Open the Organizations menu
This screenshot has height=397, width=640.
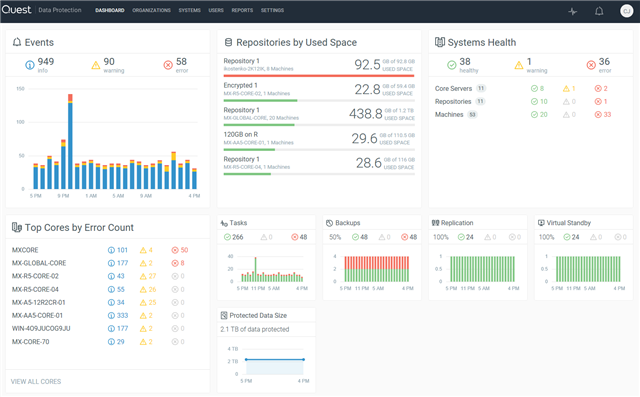[x=151, y=10]
